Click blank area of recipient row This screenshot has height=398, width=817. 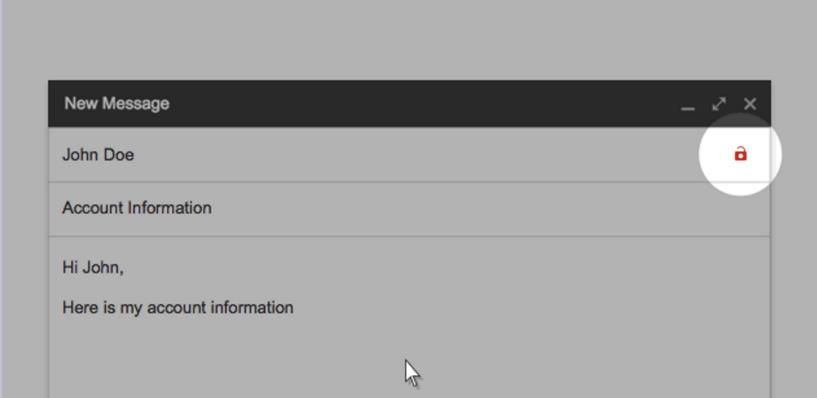point(417,155)
